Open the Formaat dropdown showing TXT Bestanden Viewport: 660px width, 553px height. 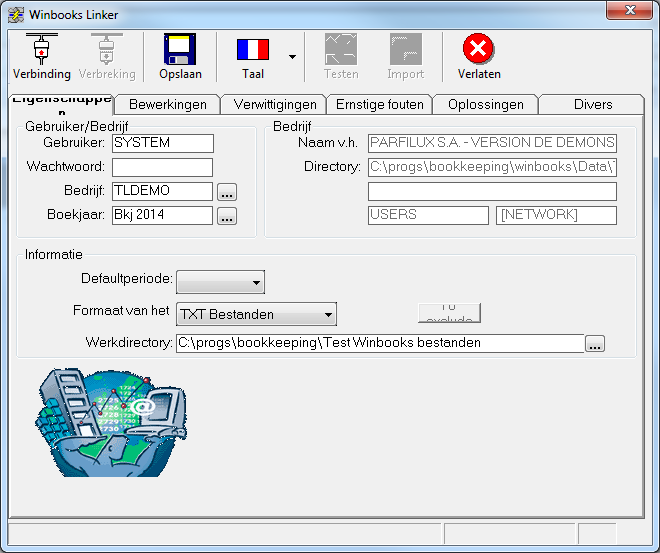pyautogui.click(x=256, y=314)
